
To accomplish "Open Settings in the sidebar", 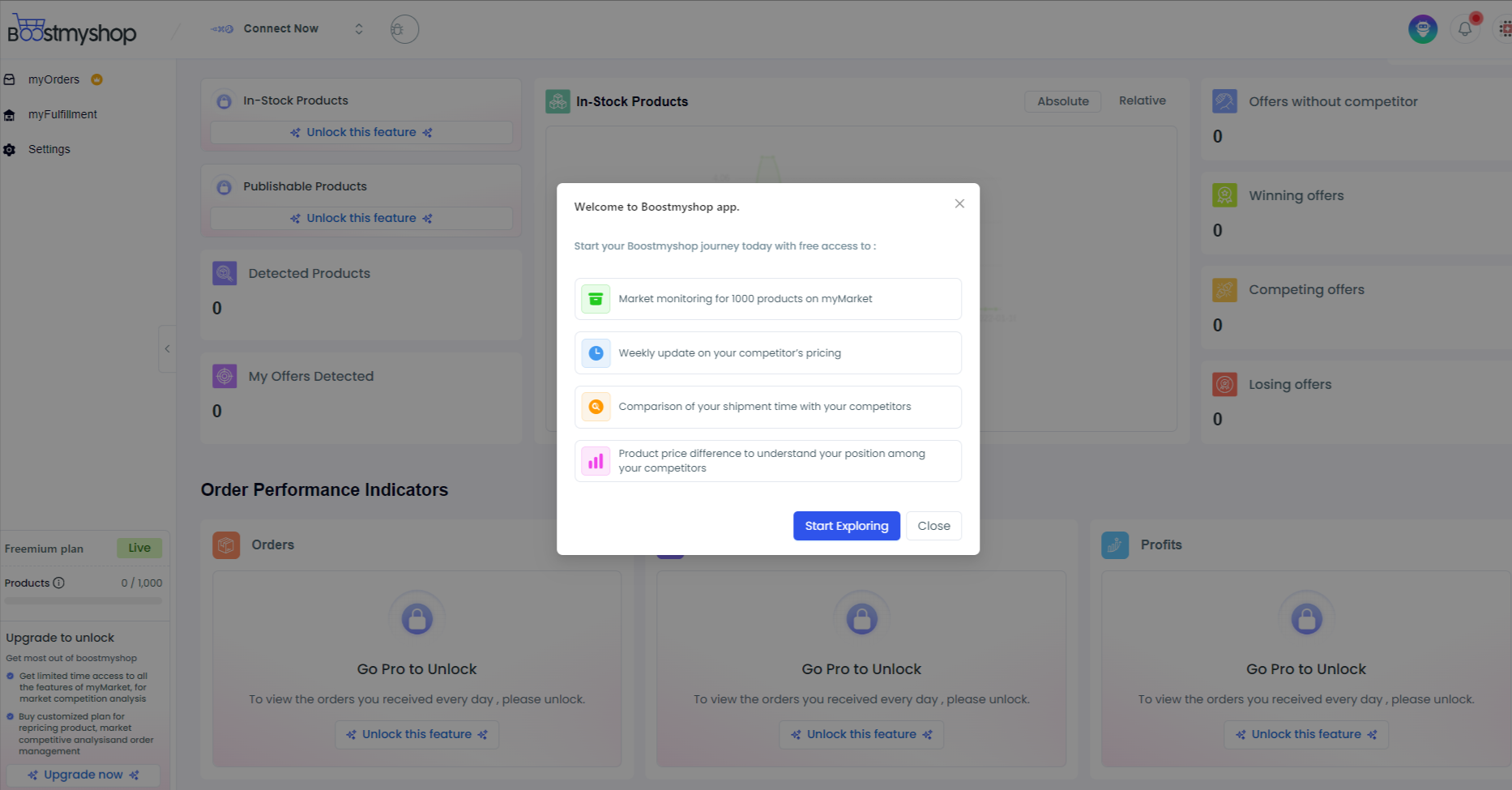I will [x=49, y=150].
